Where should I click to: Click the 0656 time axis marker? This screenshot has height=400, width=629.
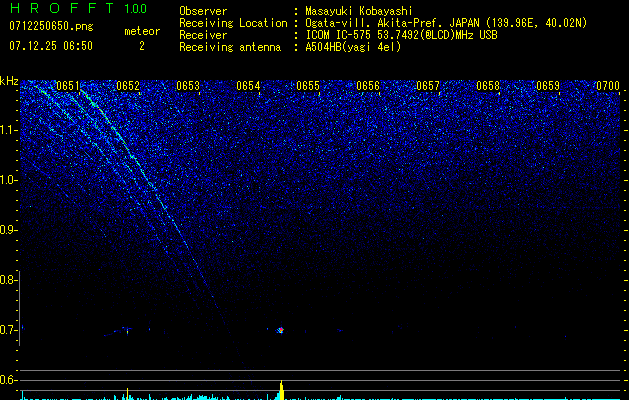coord(368,86)
